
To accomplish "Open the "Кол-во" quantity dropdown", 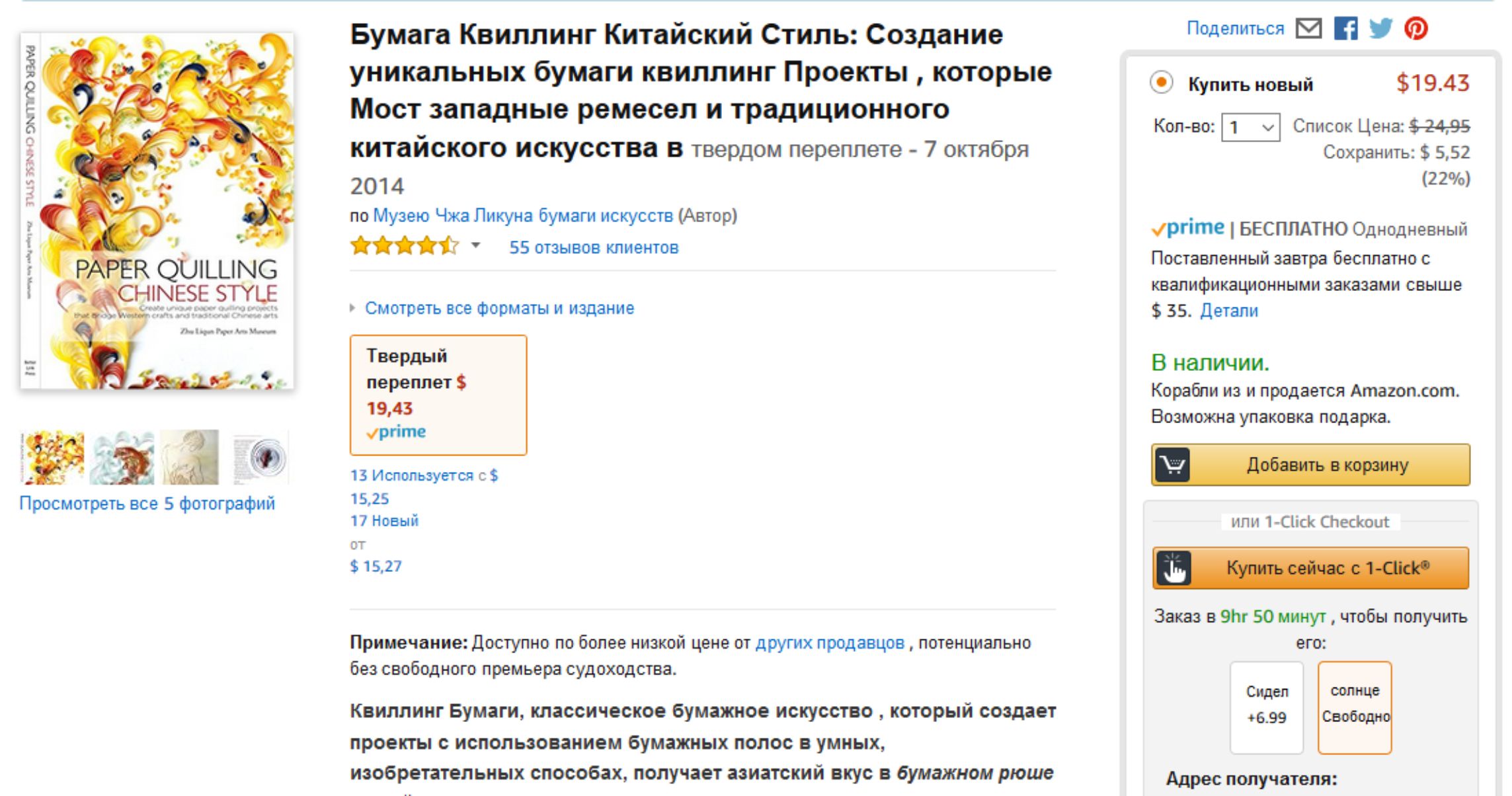I will [x=1250, y=126].
